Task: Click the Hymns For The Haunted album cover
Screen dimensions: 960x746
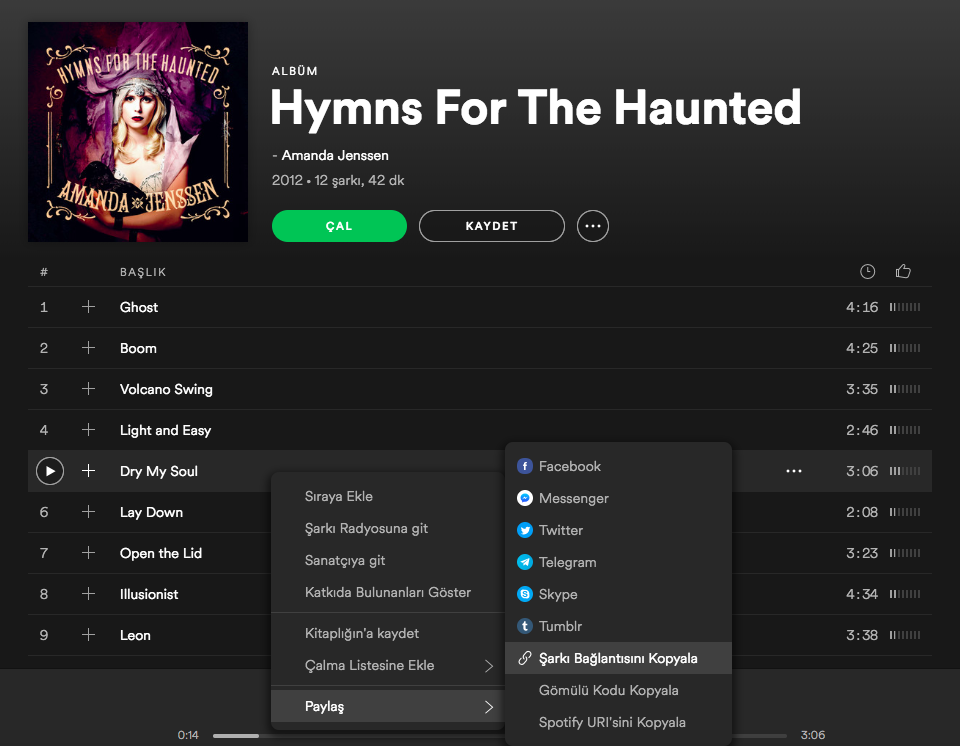Action: (138, 132)
